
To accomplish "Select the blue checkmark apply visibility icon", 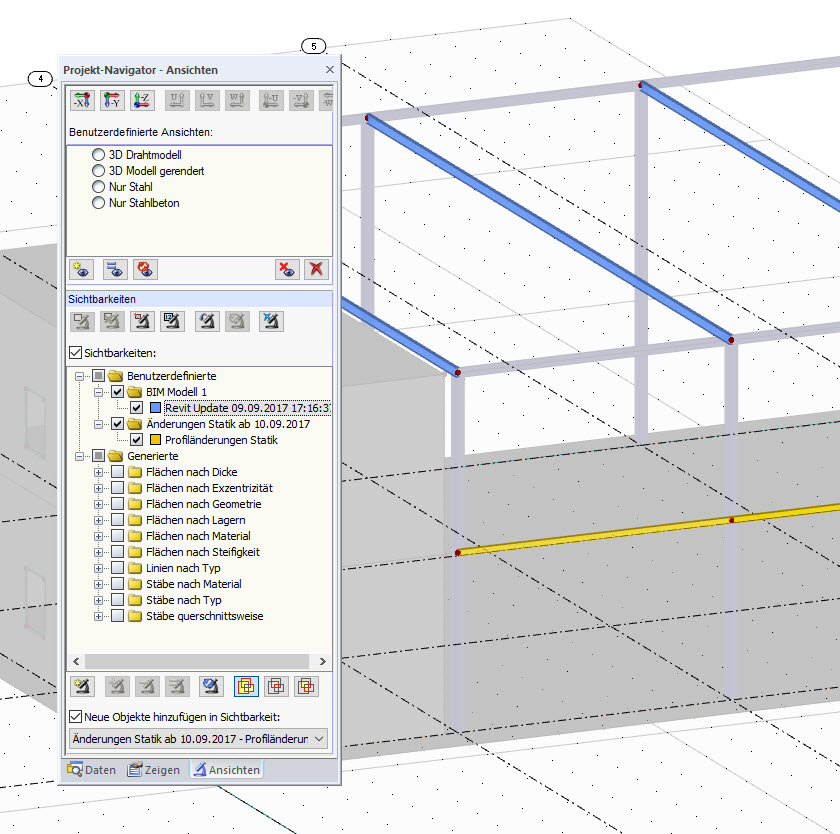I will (209, 686).
